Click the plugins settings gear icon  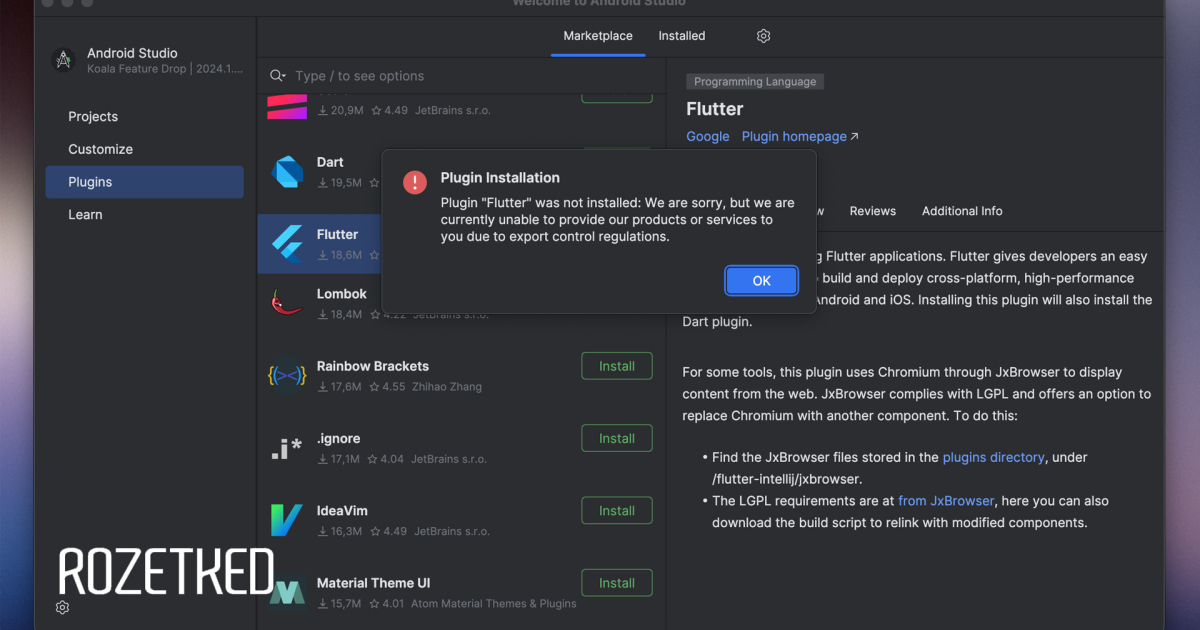click(763, 36)
